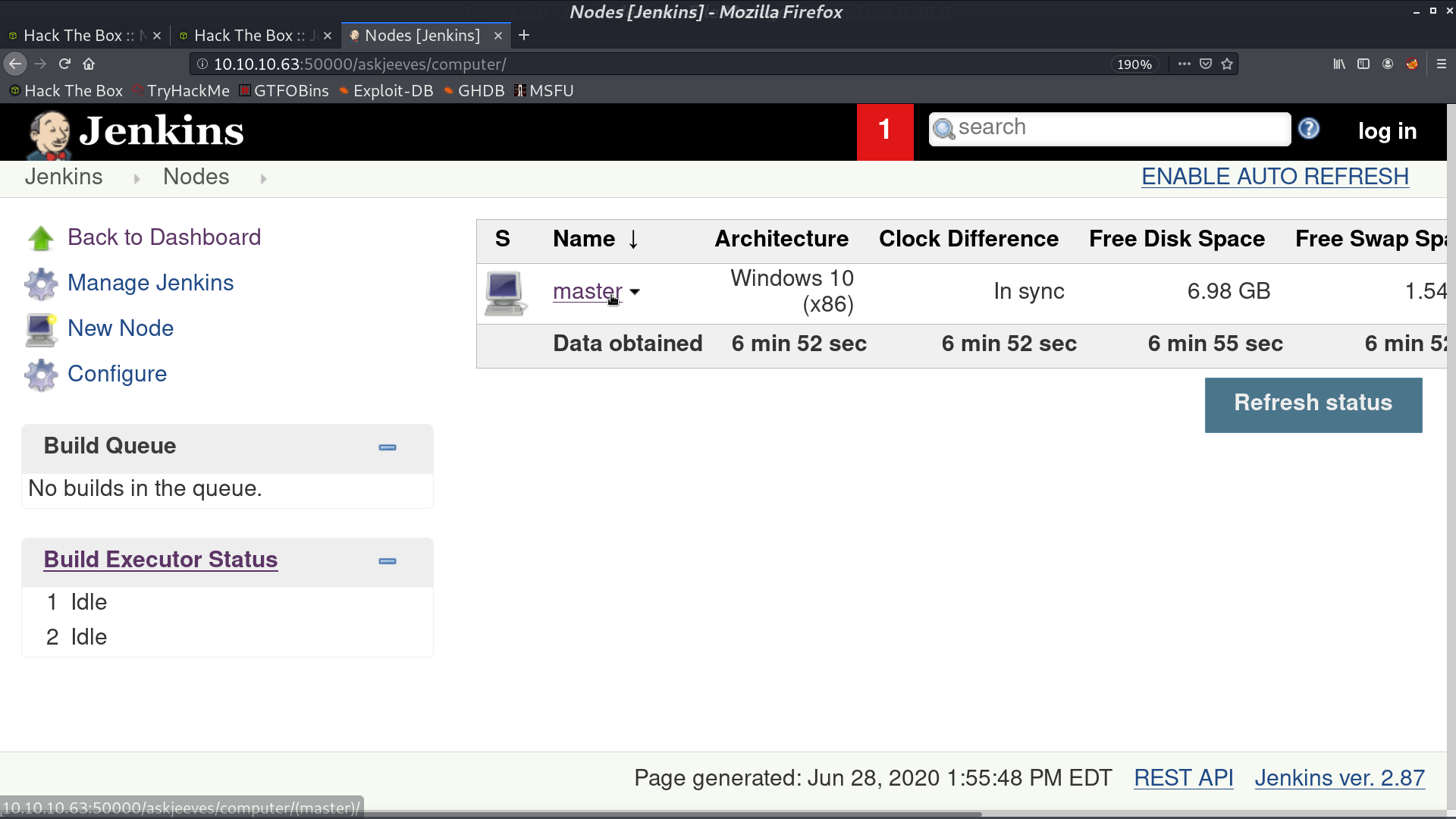Sort by the Name column header
Screen dimensions: 1456x819
coord(596,239)
